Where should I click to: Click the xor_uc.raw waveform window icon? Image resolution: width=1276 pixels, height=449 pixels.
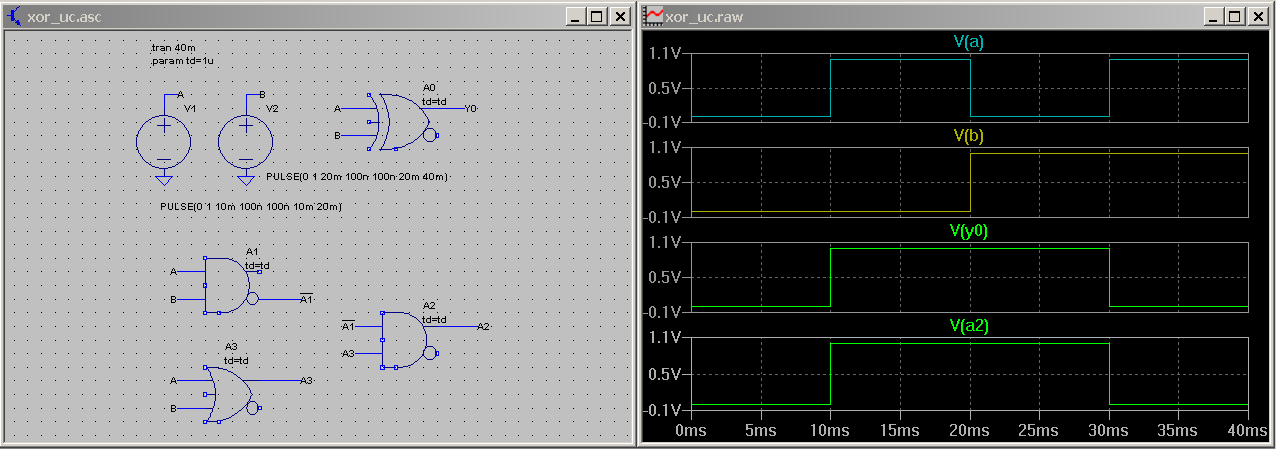pos(653,16)
